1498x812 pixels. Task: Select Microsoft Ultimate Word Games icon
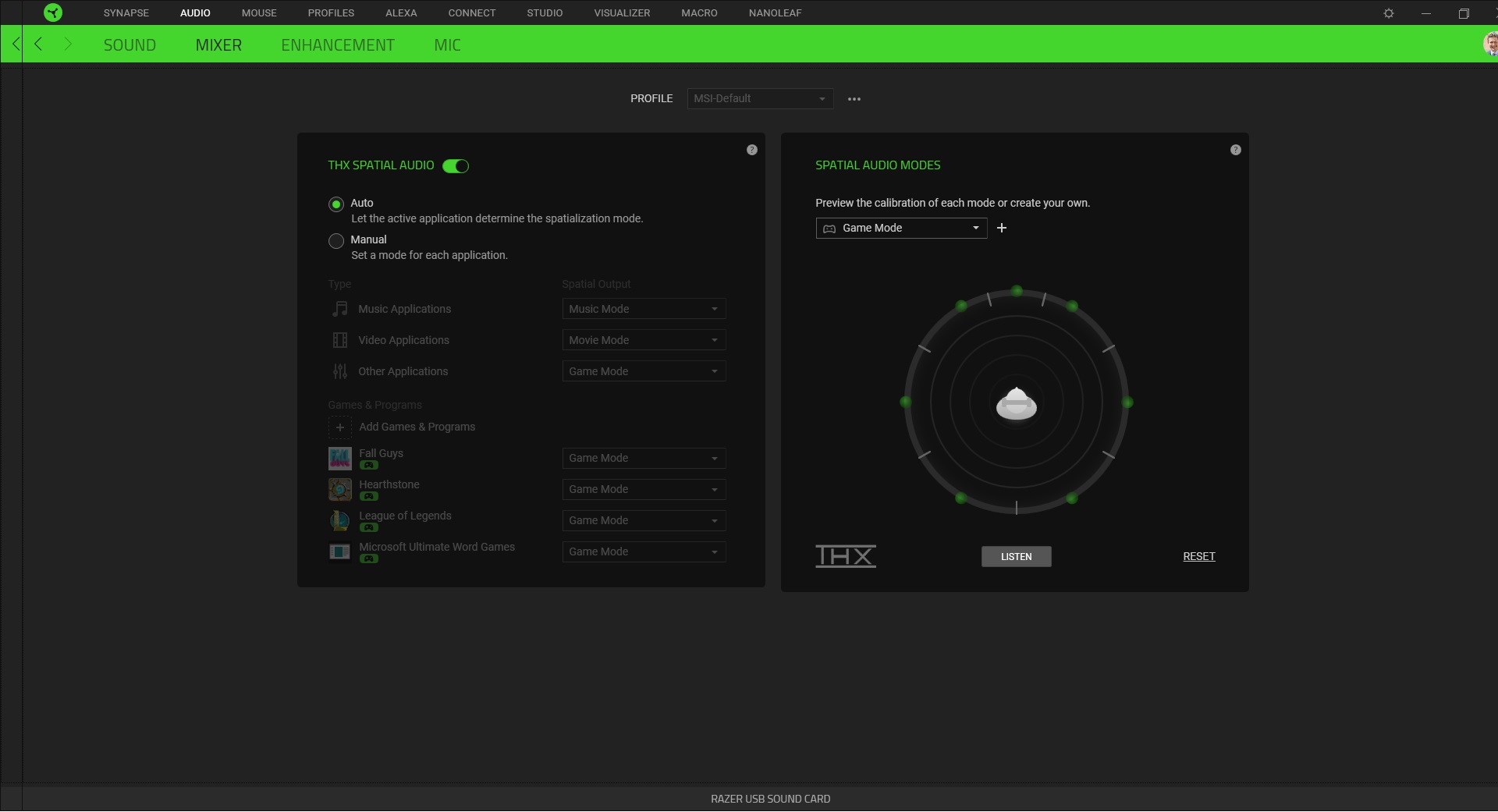340,552
